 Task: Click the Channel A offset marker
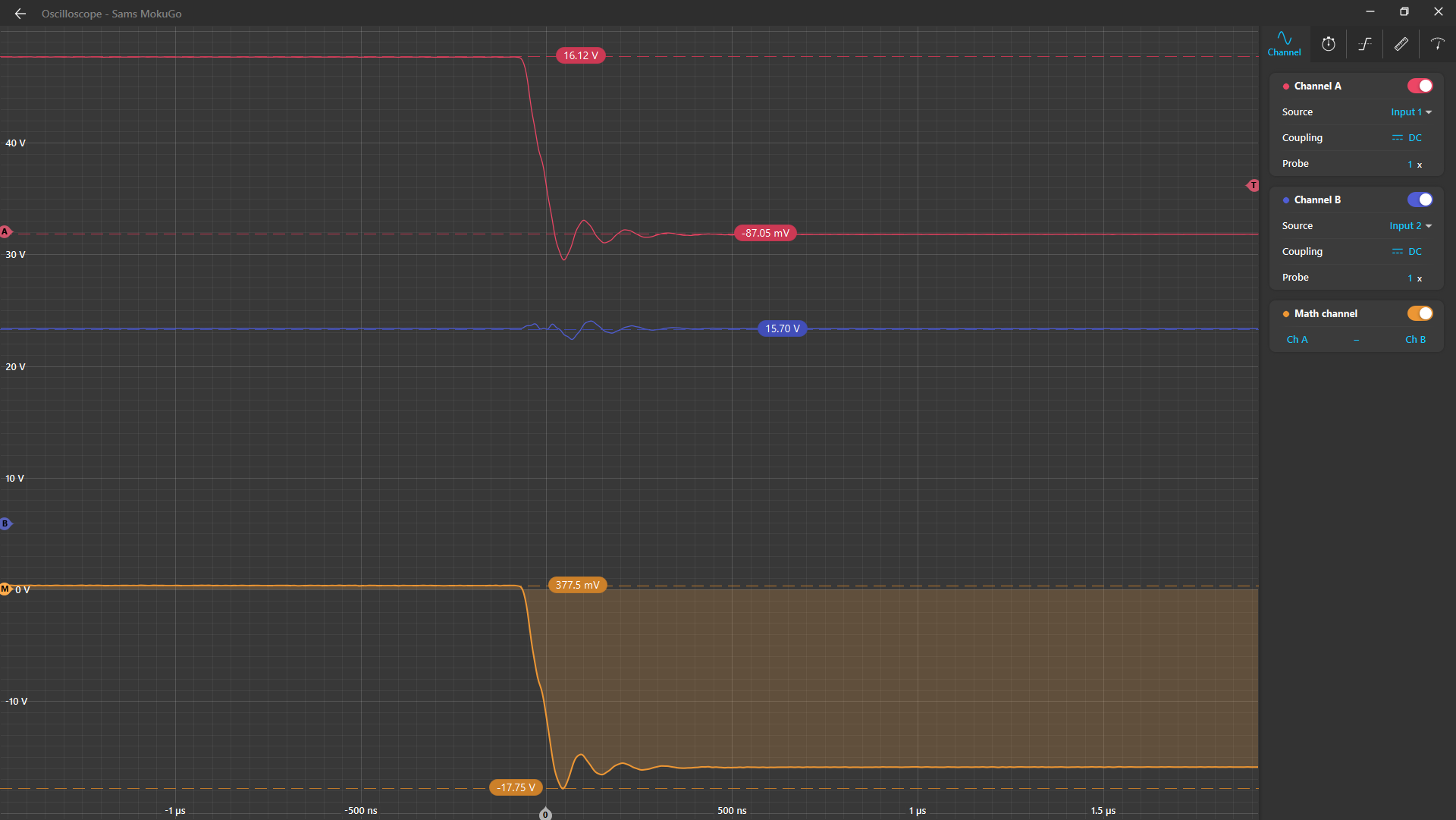point(5,232)
